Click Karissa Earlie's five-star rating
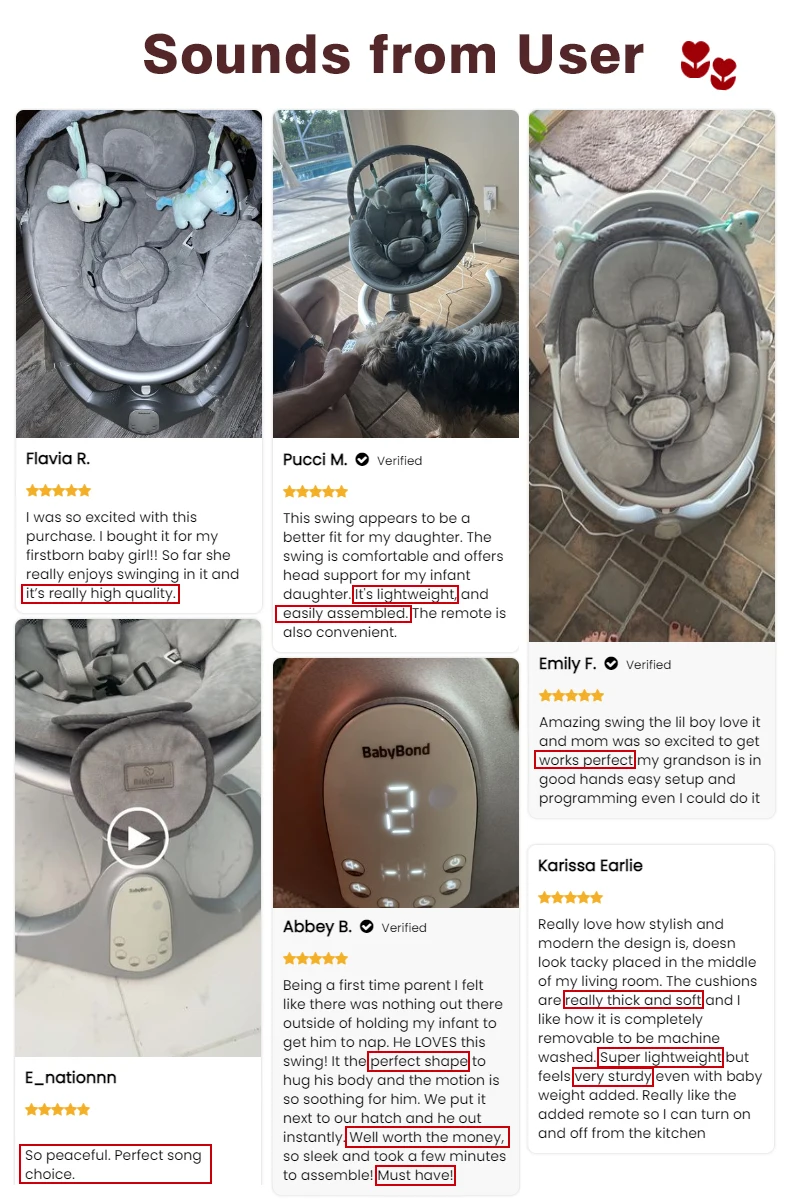790x1200 pixels. coord(571,897)
